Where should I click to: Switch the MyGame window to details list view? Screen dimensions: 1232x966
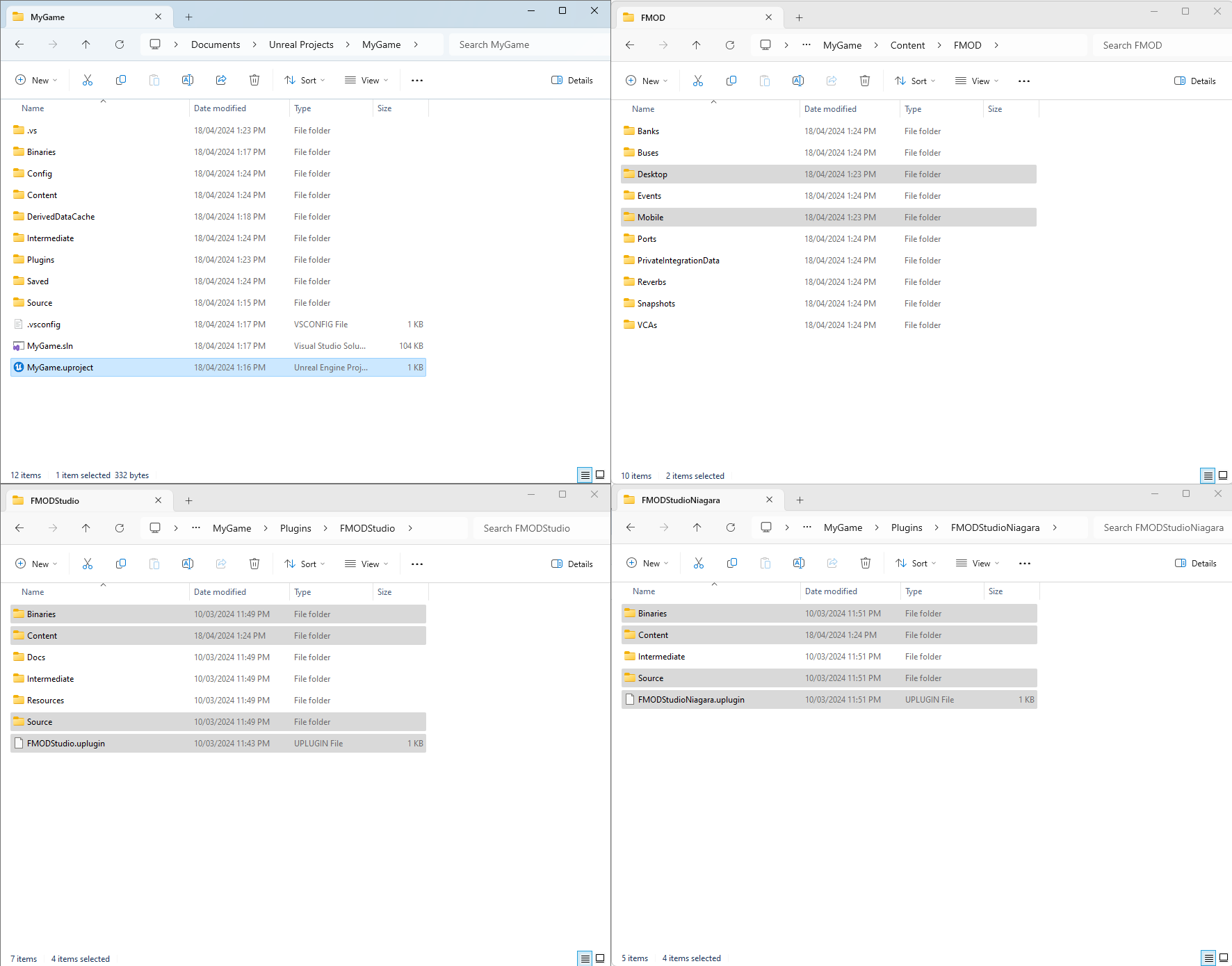tap(585, 475)
